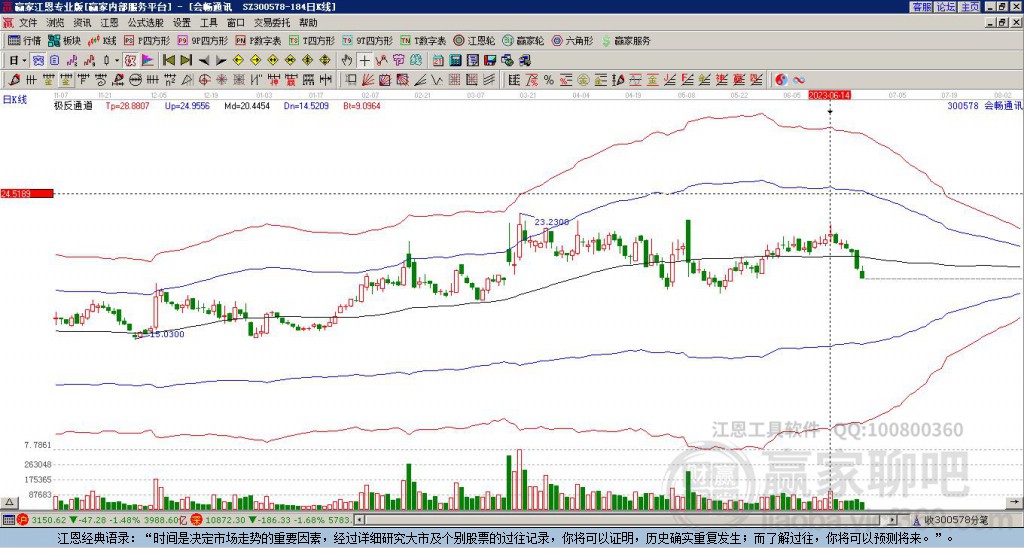Open the 帮助 menu

tap(308, 23)
